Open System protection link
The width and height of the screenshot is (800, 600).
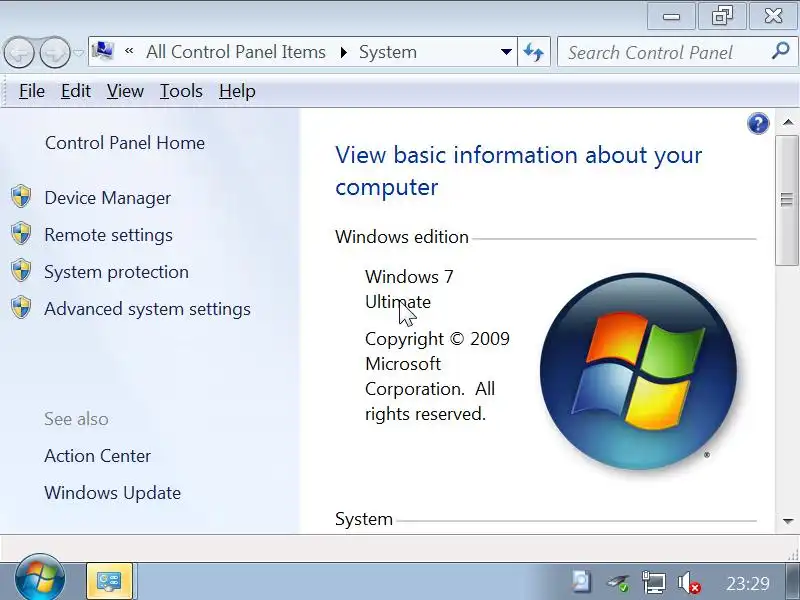point(116,272)
